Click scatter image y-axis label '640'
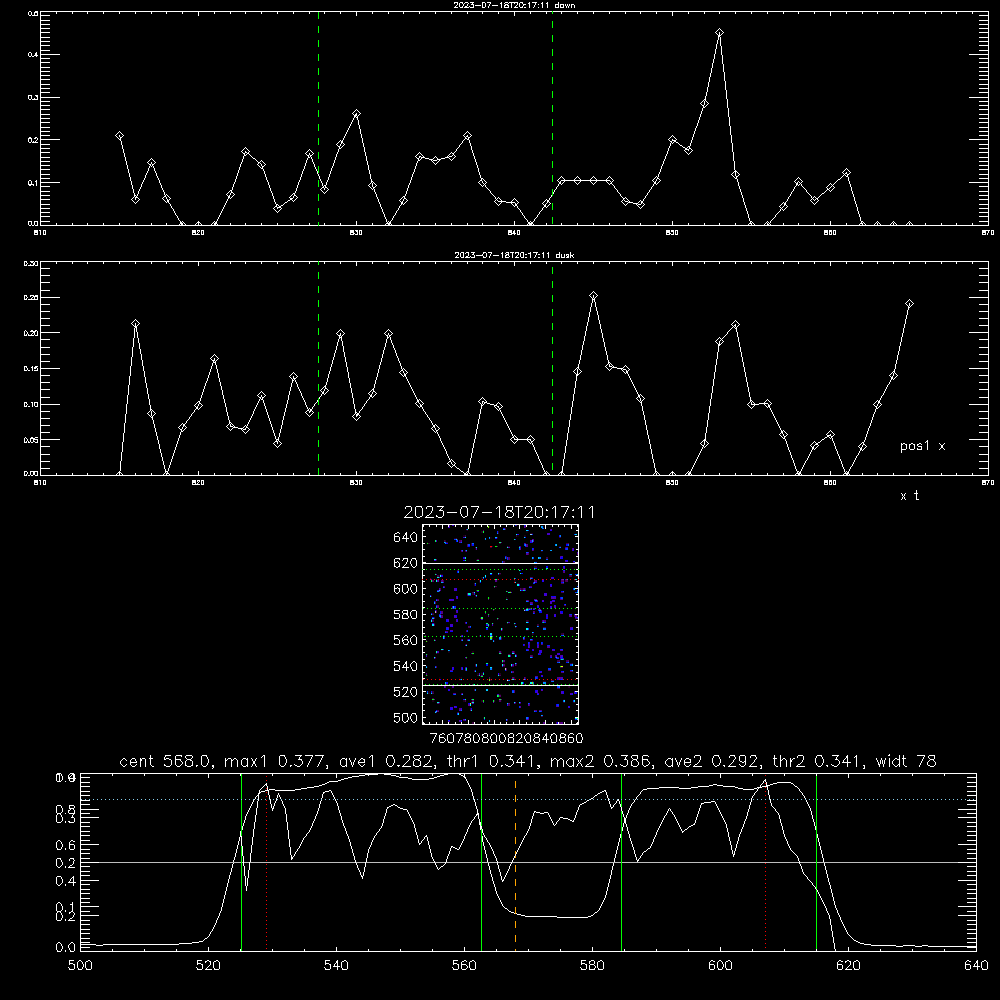Screen dimensions: 1000x1000 (x=406, y=538)
